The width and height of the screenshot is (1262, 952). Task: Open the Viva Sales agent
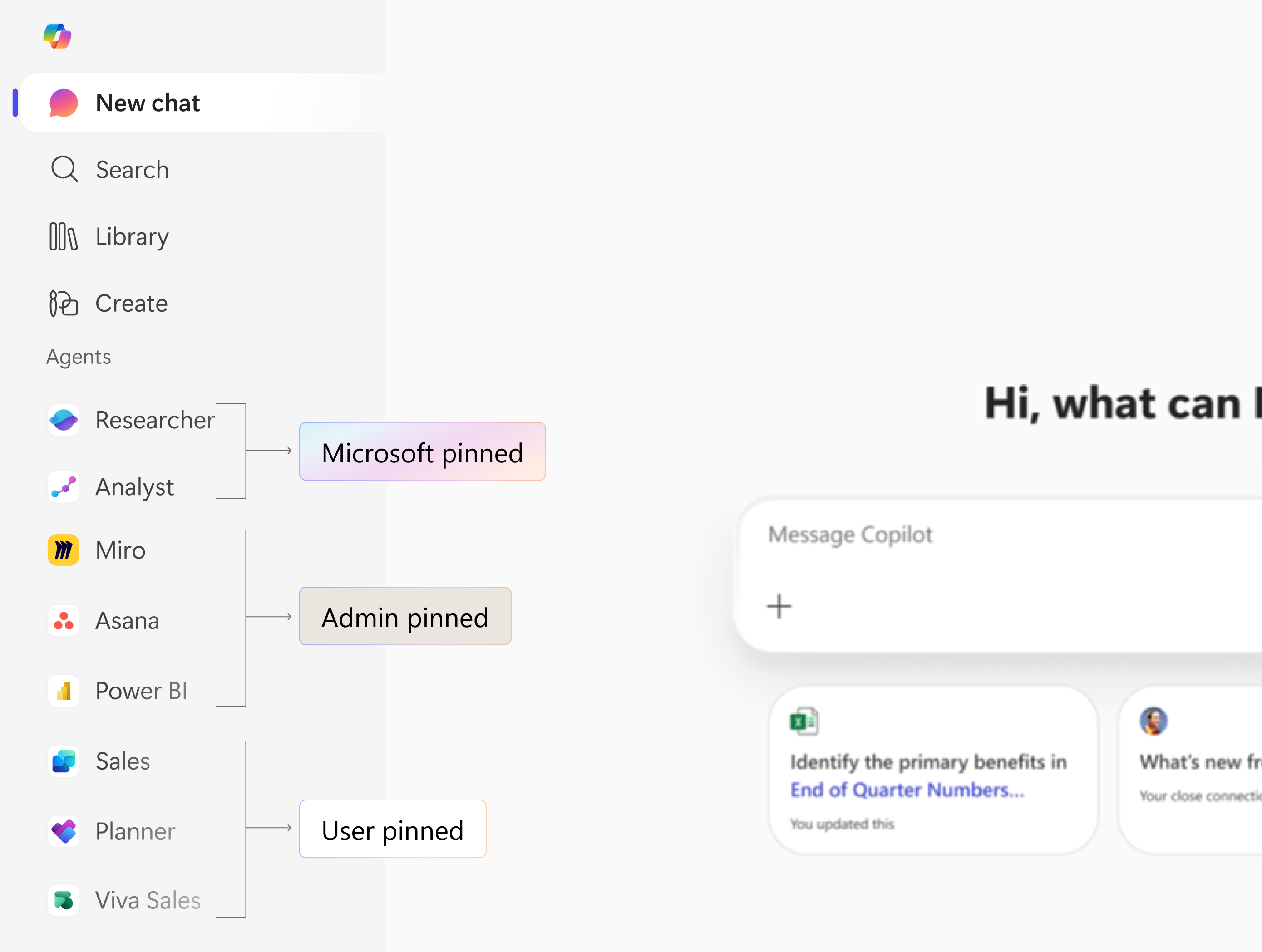(148, 901)
